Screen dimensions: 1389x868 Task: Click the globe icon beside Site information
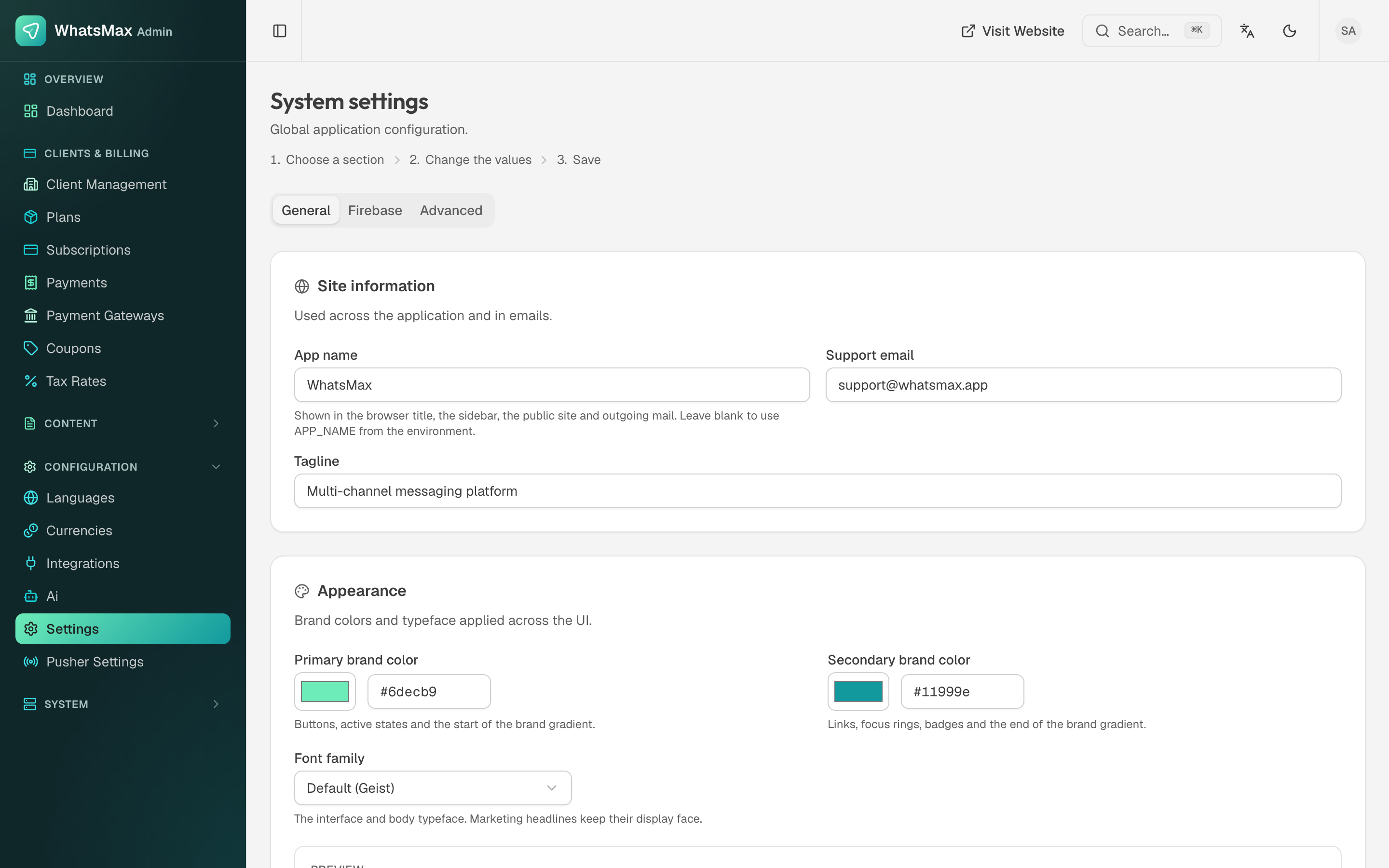coord(302,286)
